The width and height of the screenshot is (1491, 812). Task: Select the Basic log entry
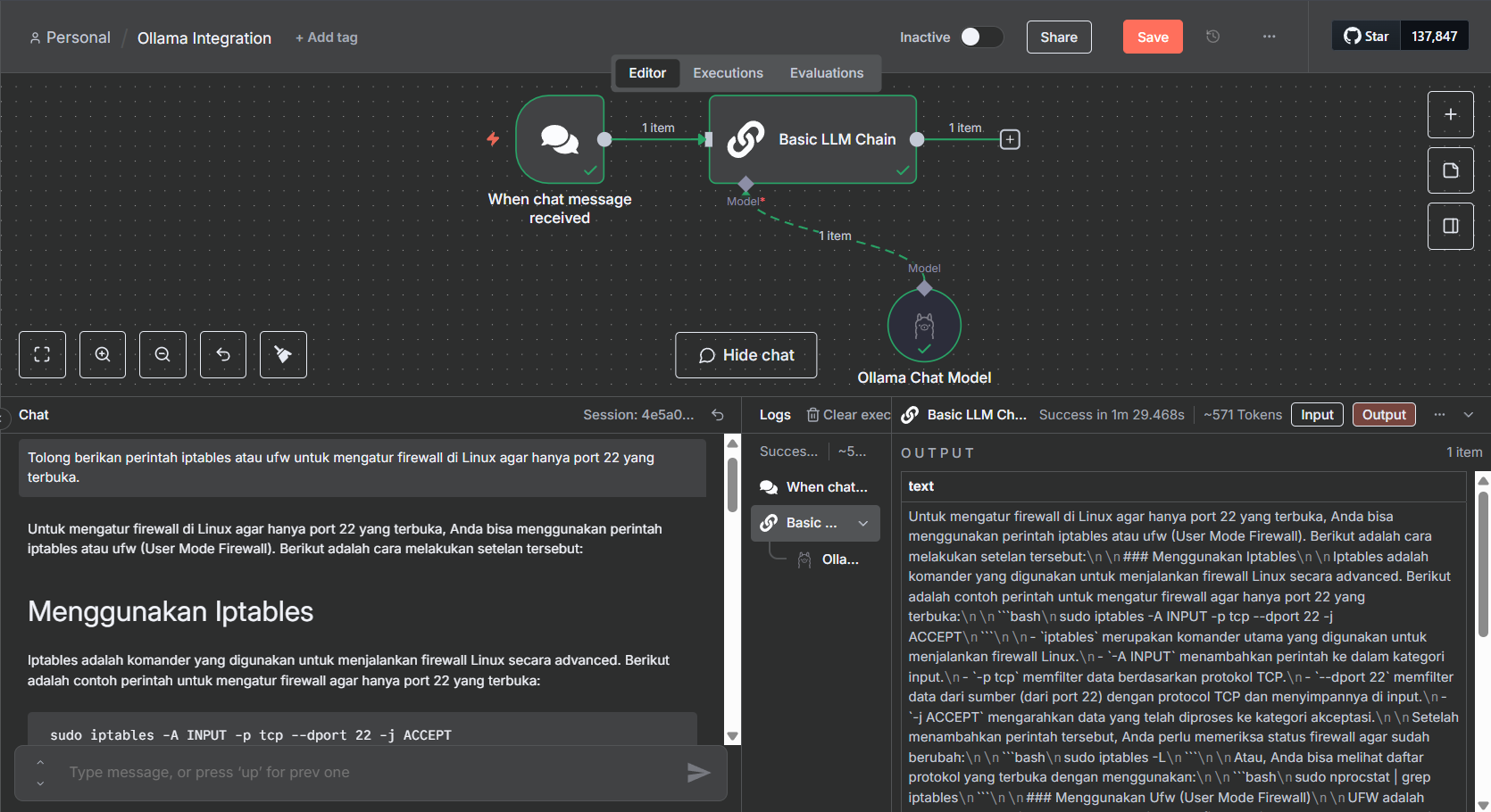[815, 524]
